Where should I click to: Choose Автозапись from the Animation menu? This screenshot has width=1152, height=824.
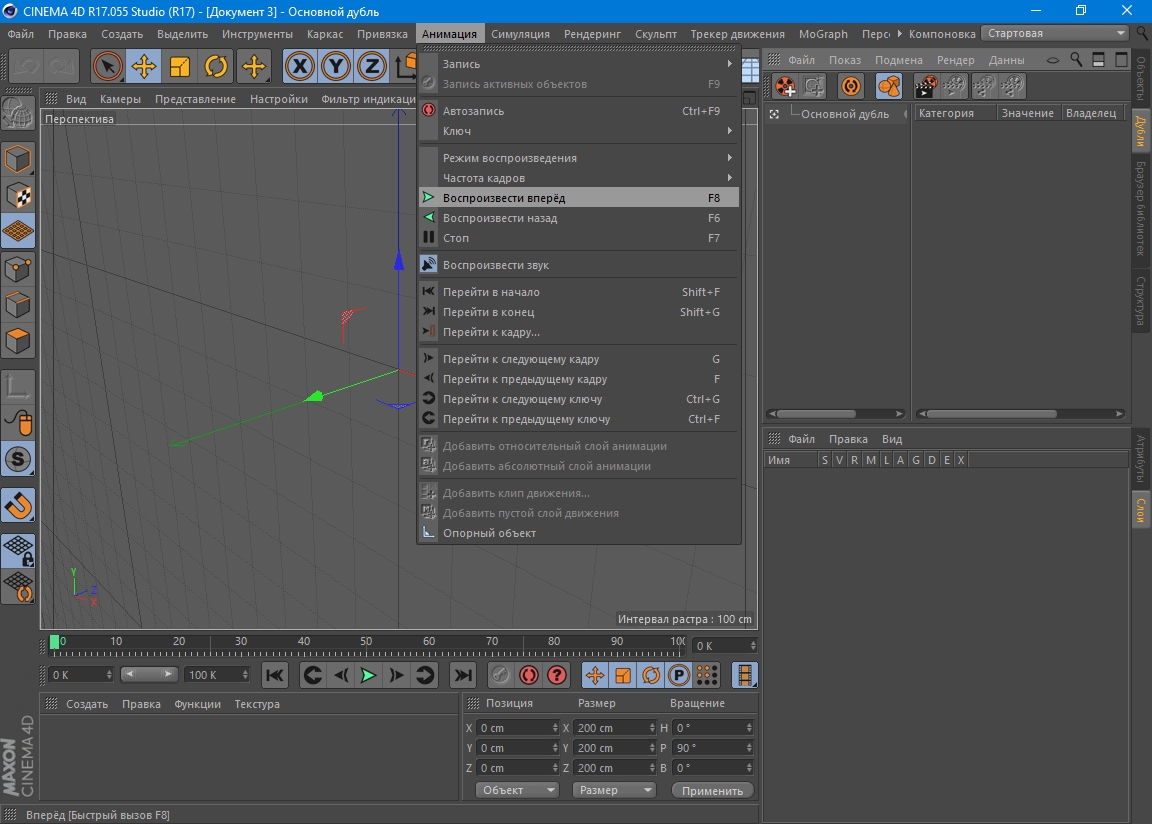pos(473,111)
